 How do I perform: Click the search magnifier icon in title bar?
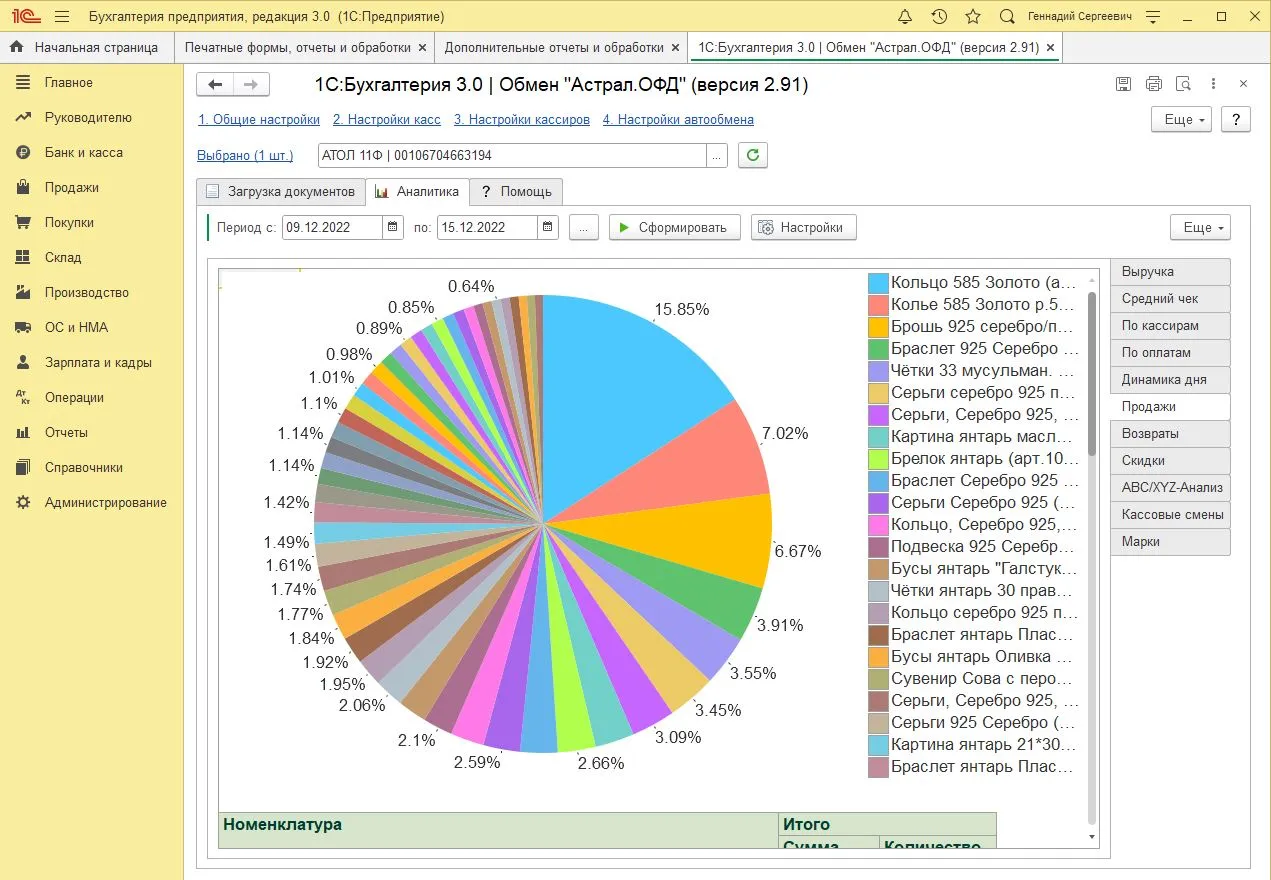[x=1007, y=17]
